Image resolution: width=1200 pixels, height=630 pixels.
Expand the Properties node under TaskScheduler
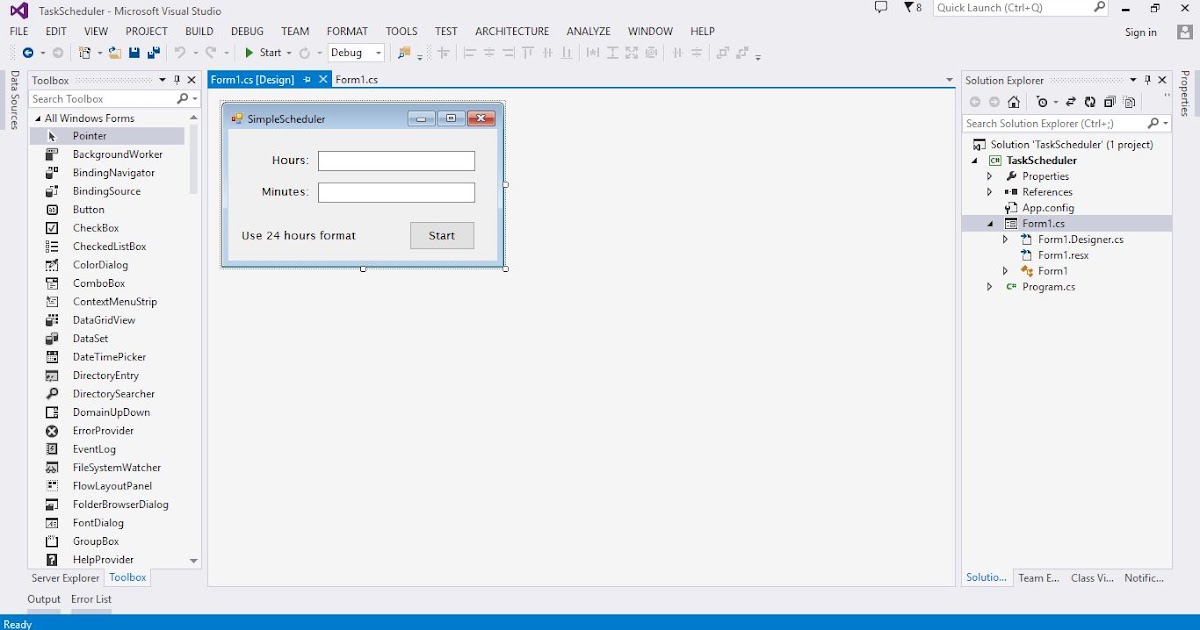click(991, 175)
